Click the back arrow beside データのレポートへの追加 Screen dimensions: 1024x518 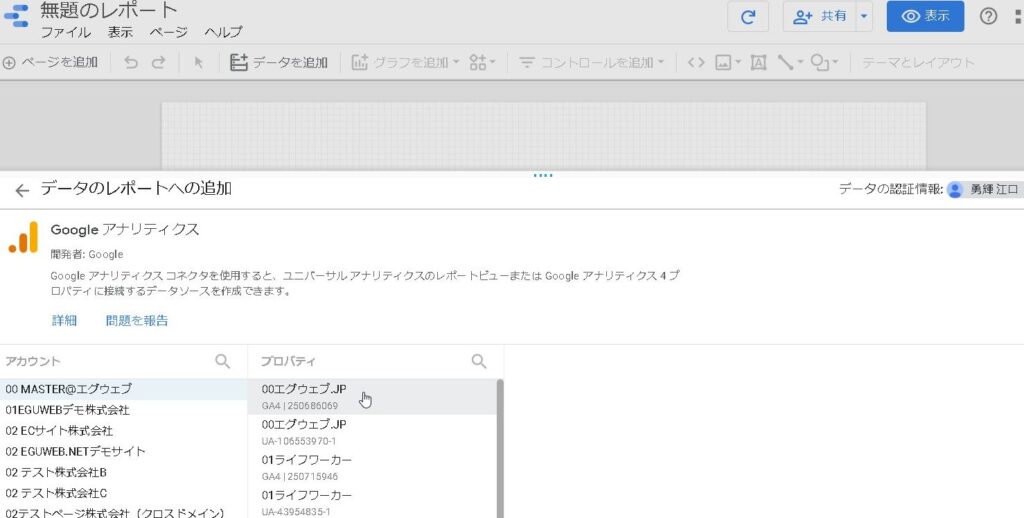coord(22,190)
